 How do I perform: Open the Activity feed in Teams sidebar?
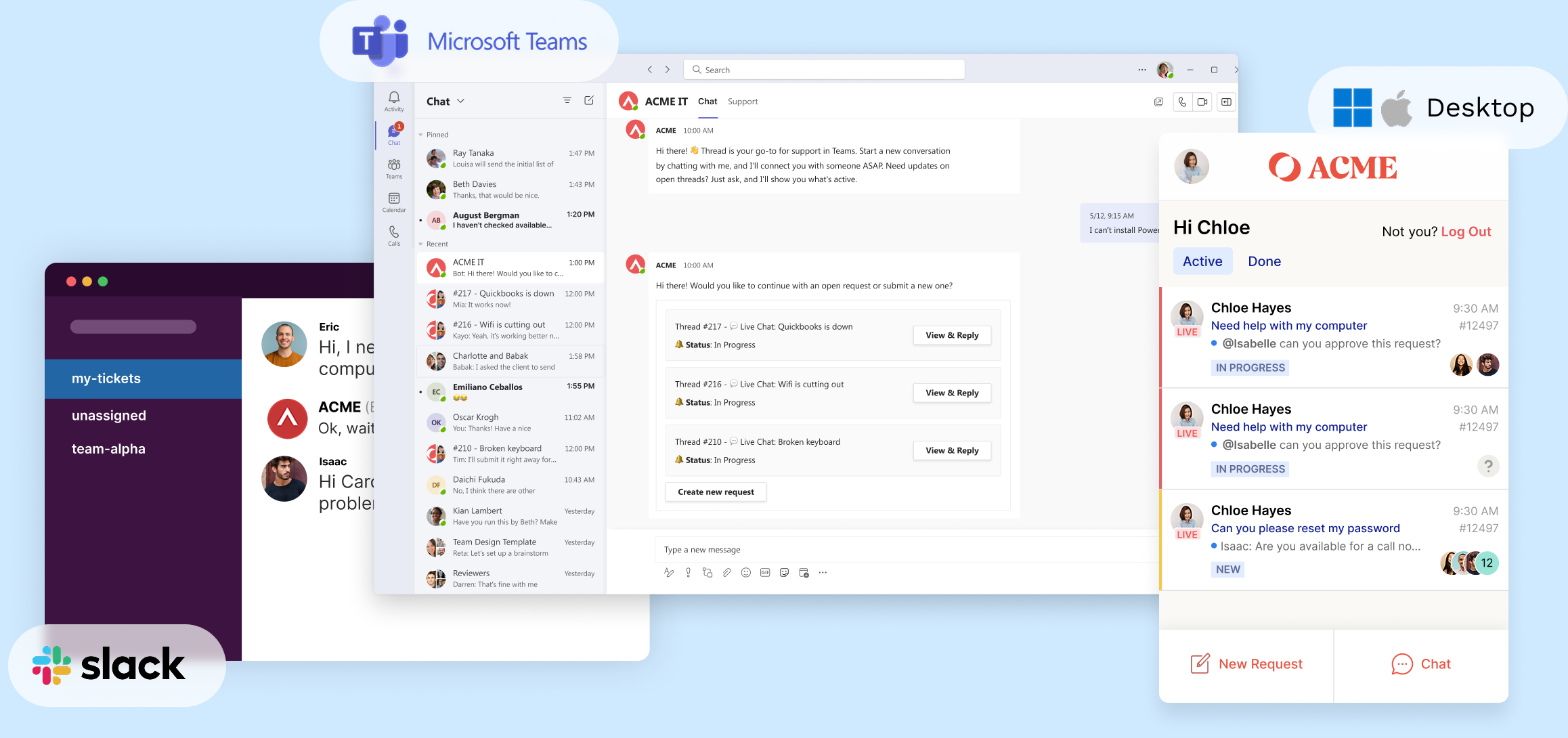pos(394,100)
